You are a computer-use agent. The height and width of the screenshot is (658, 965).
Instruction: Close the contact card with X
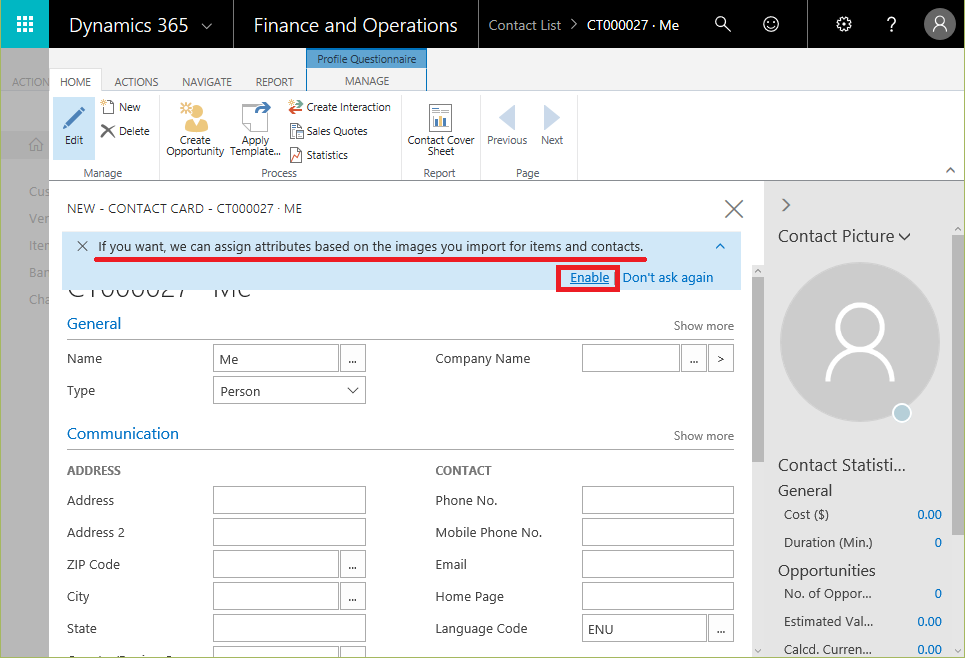(734, 209)
